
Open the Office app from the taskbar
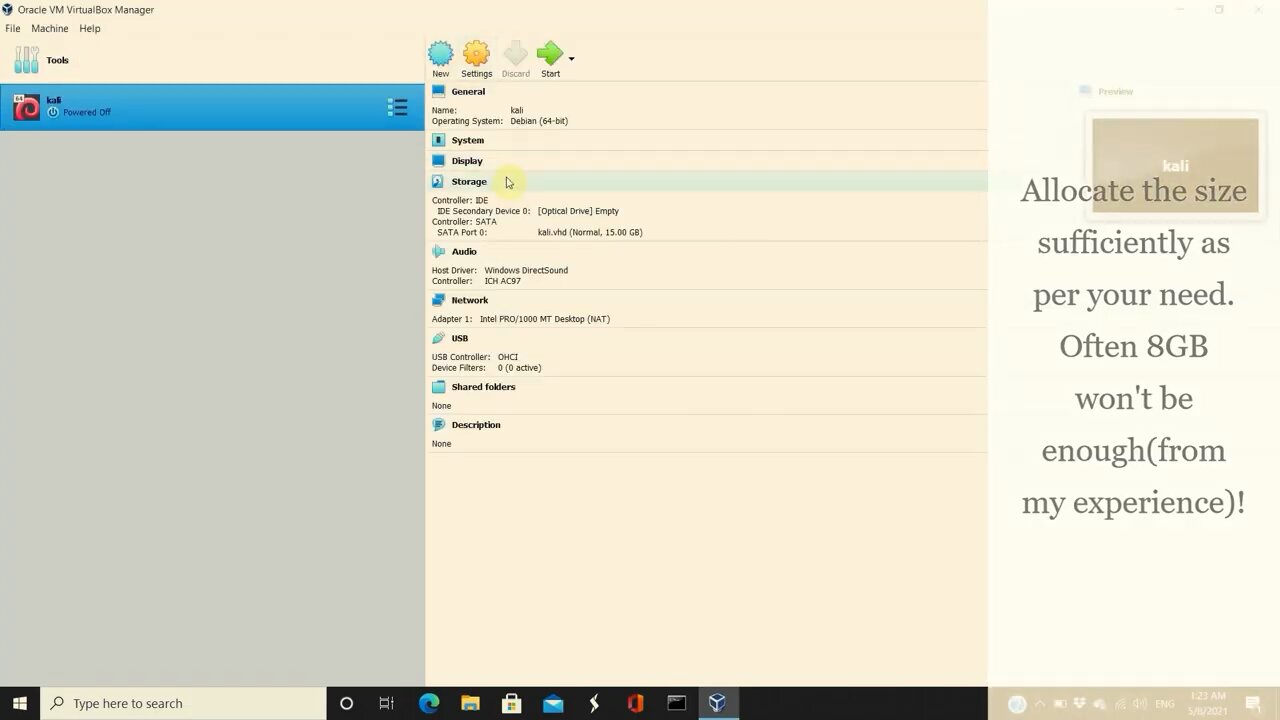[635, 703]
